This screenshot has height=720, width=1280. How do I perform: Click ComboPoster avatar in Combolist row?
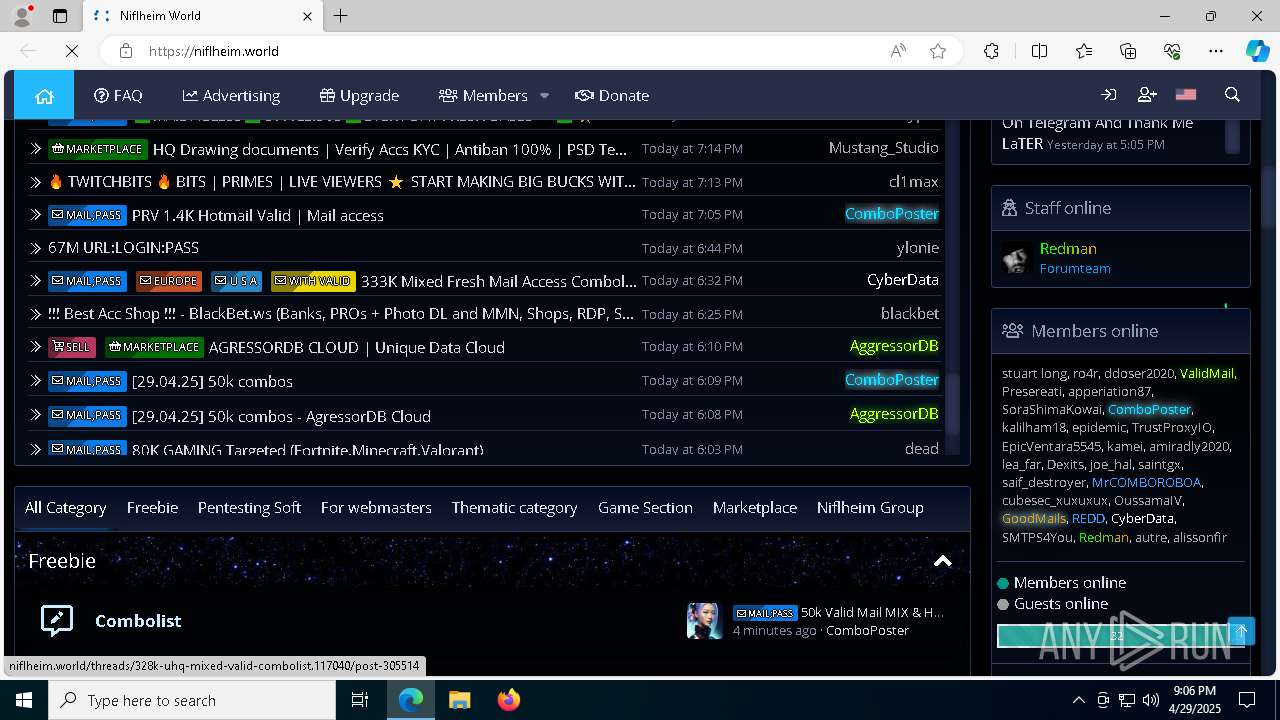pos(704,621)
